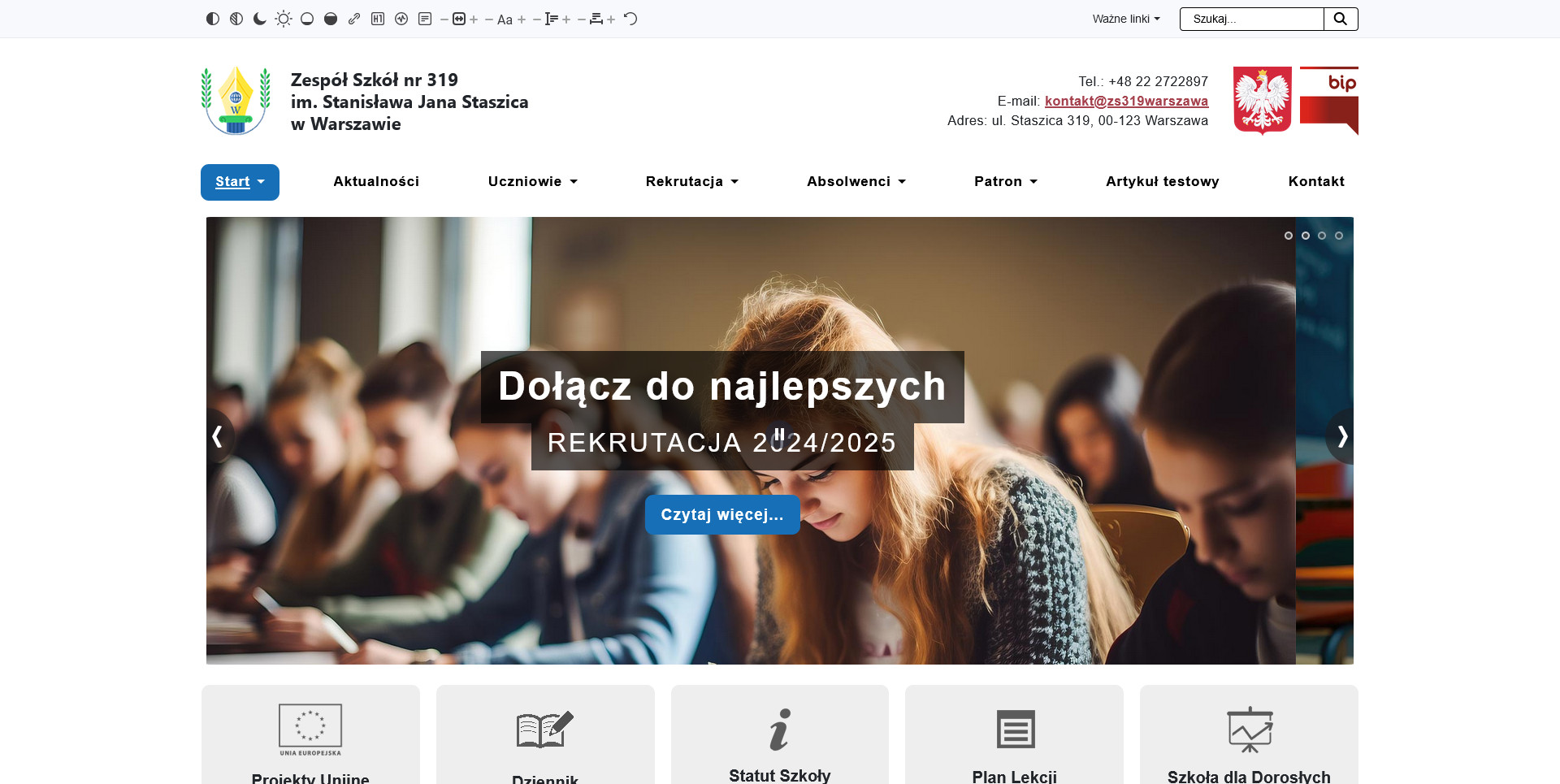This screenshot has width=1560, height=784.
Task: Reset accessibility settings with undo arrow
Action: 630,19
